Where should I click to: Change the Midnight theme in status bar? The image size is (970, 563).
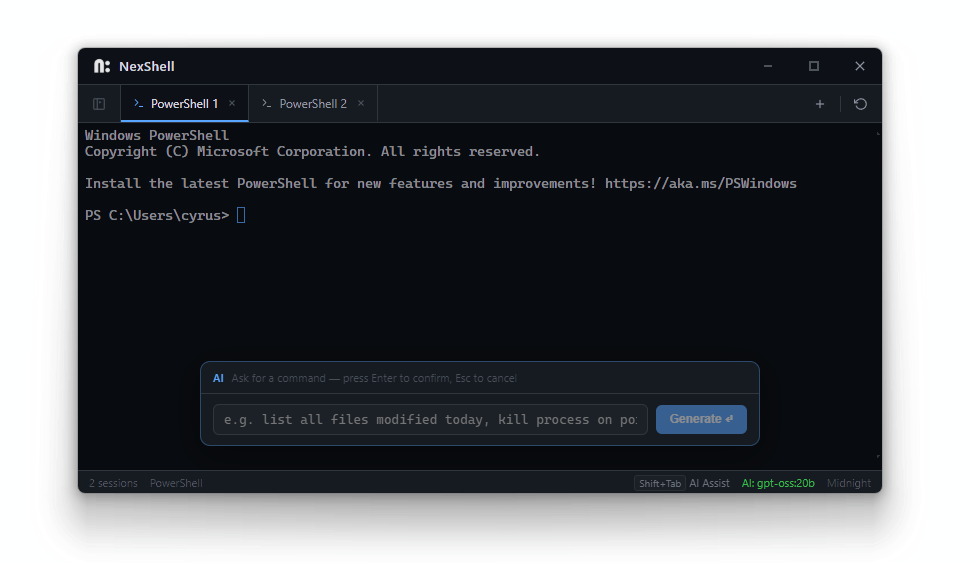point(849,483)
